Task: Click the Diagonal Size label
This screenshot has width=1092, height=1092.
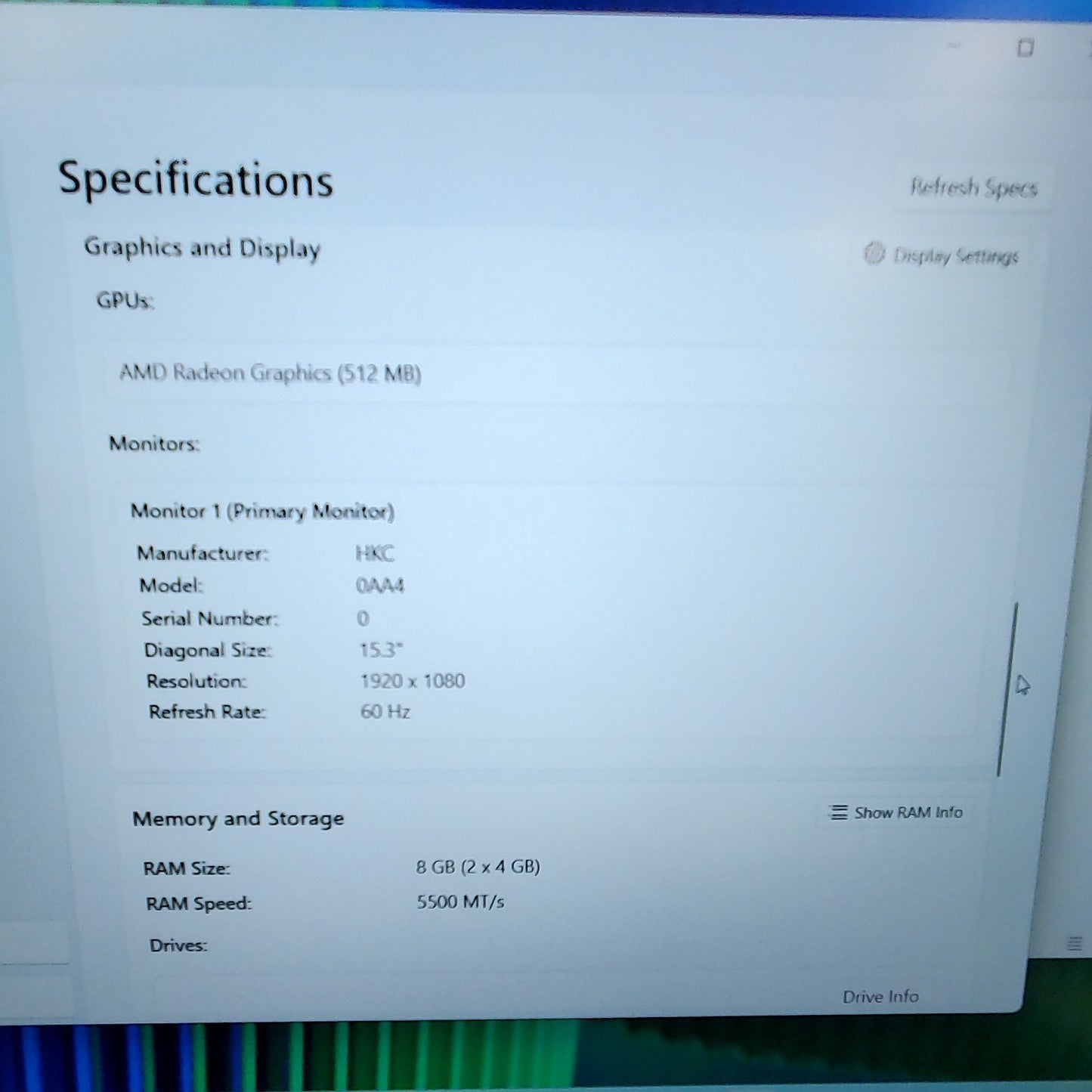Action: (x=208, y=651)
